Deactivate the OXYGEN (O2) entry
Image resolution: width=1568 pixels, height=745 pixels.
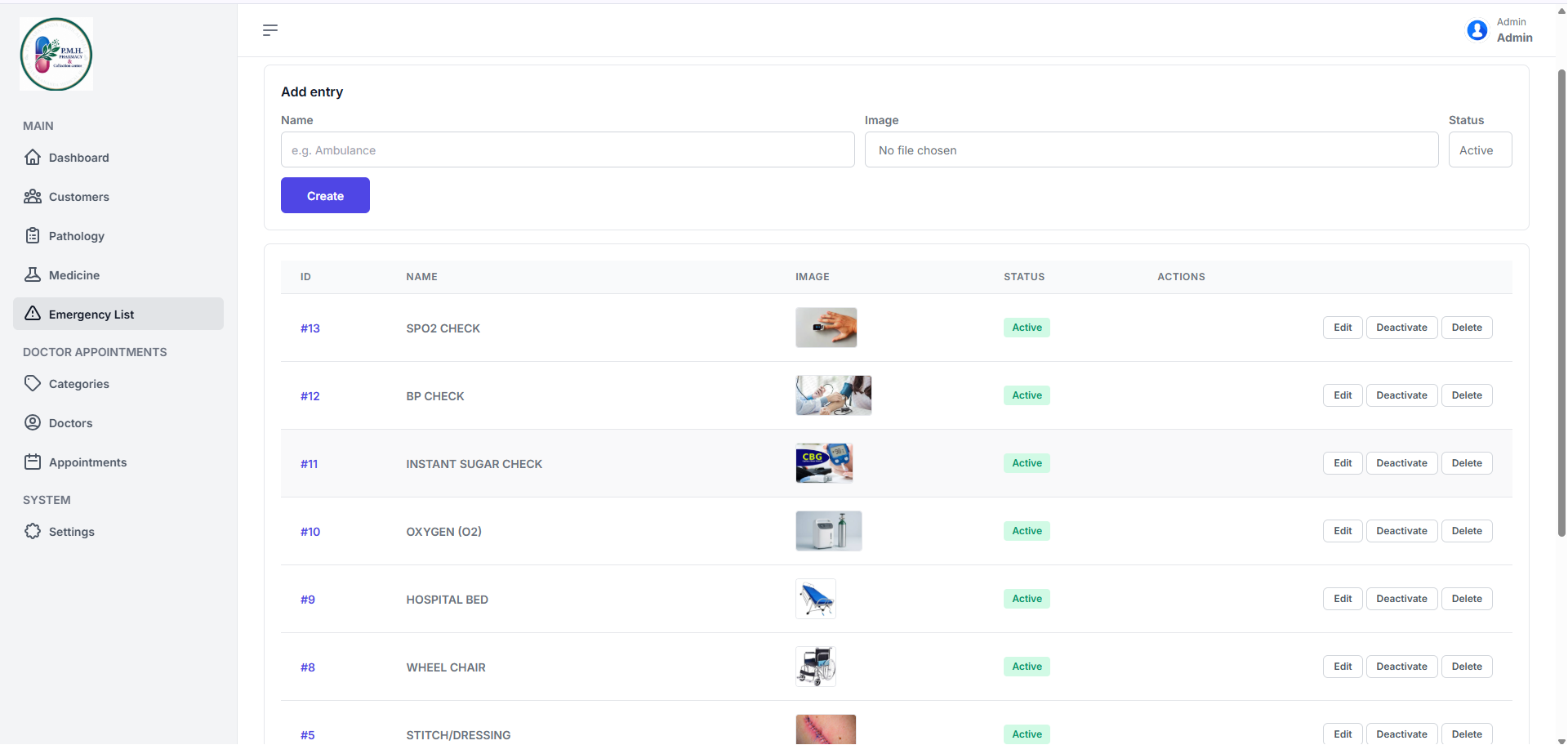[x=1401, y=531]
